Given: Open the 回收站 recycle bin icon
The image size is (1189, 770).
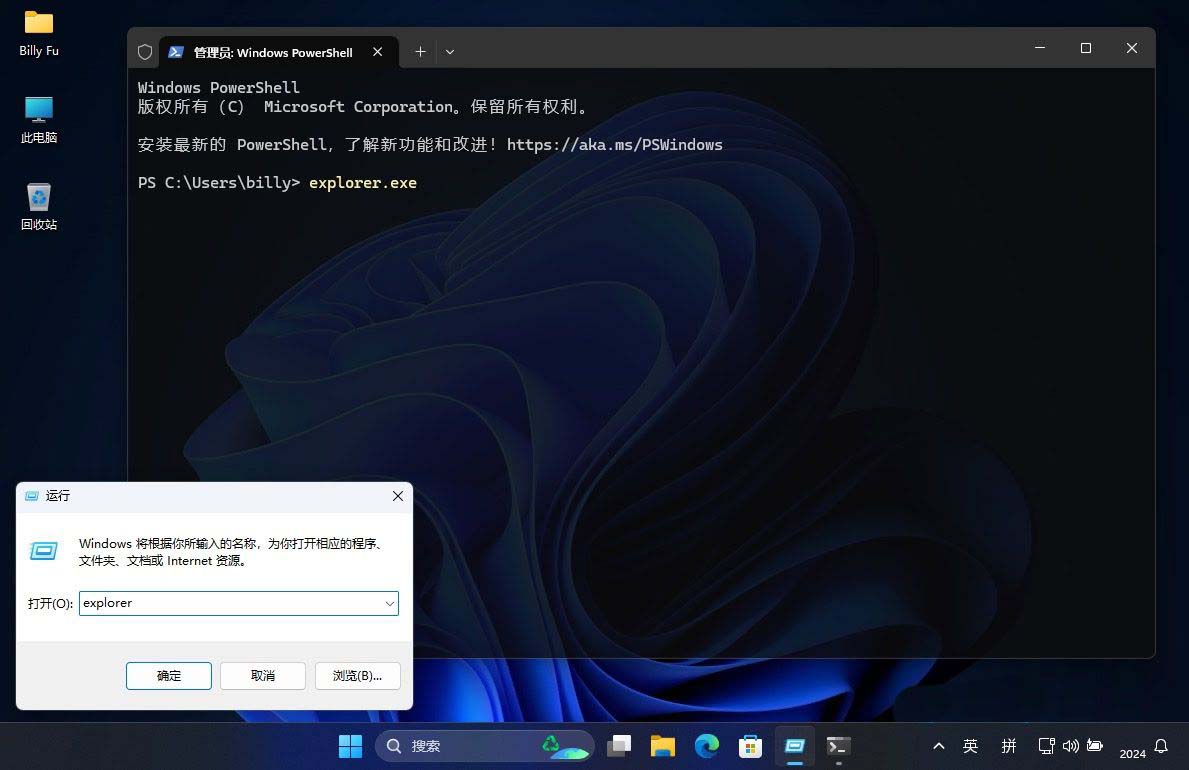Looking at the screenshot, I should click(39, 206).
